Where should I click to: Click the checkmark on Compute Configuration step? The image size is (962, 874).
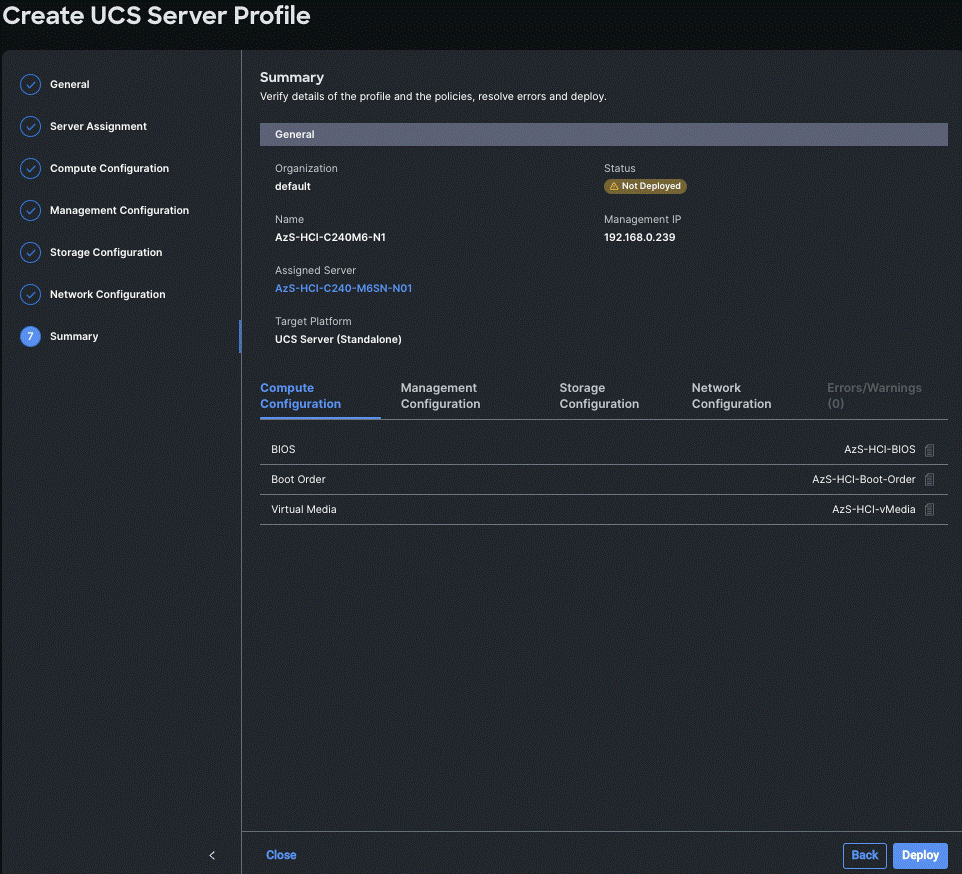[30, 168]
